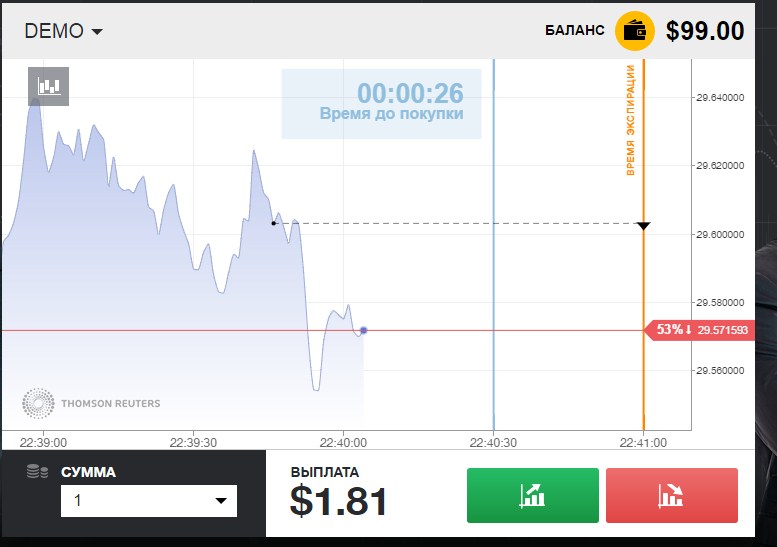Click the current price dot on chart
Image resolution: width=777 pixels, height=547 pixels.
tap(363, 330)
